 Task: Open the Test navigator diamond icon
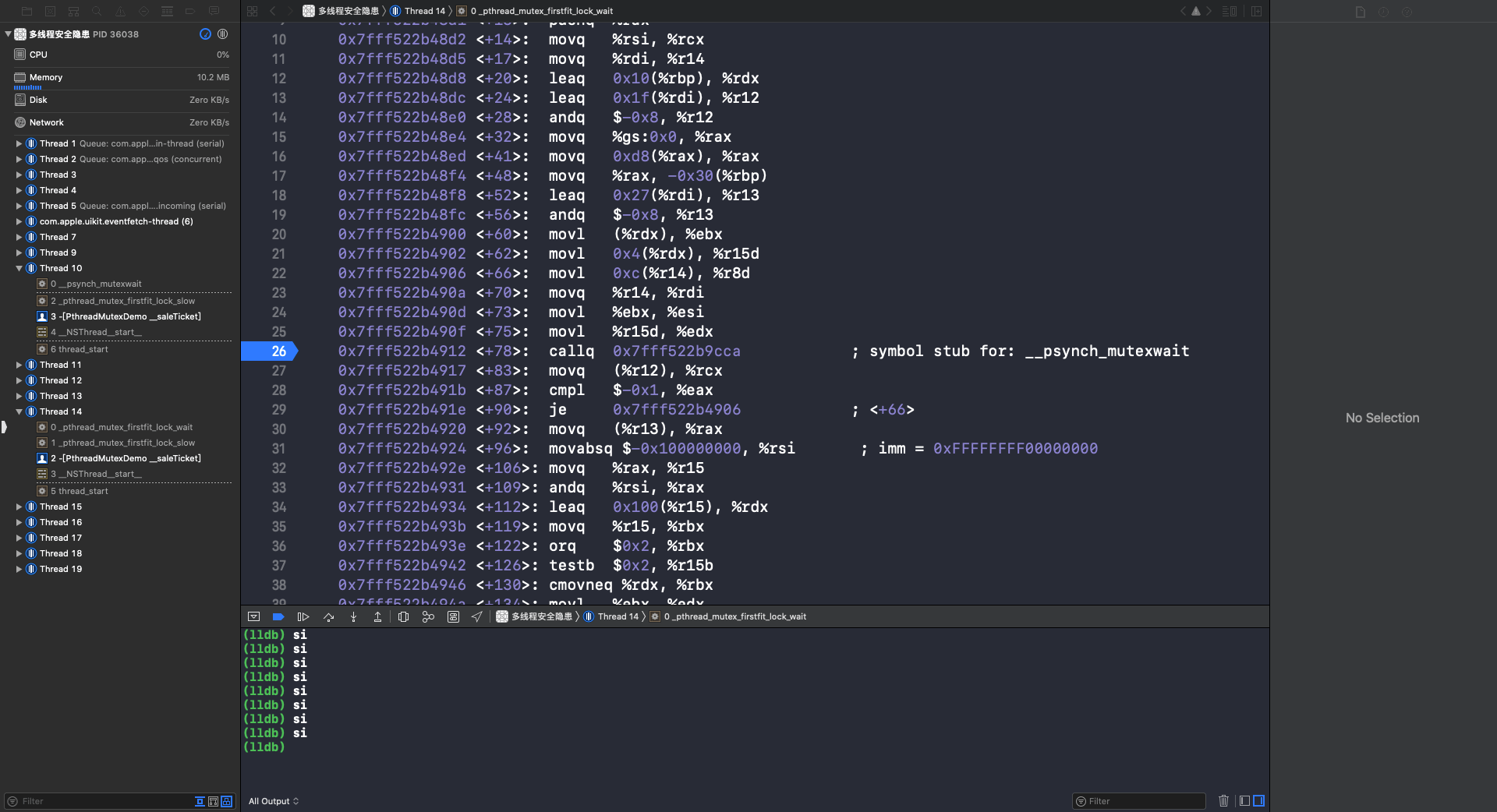pyautogui.click(x=143, y=12)
